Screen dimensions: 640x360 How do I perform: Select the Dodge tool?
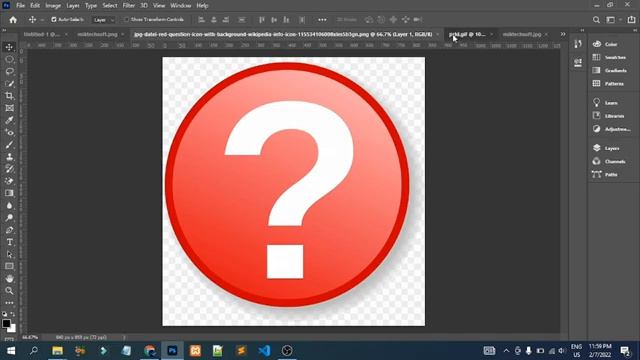pos(9,218)
